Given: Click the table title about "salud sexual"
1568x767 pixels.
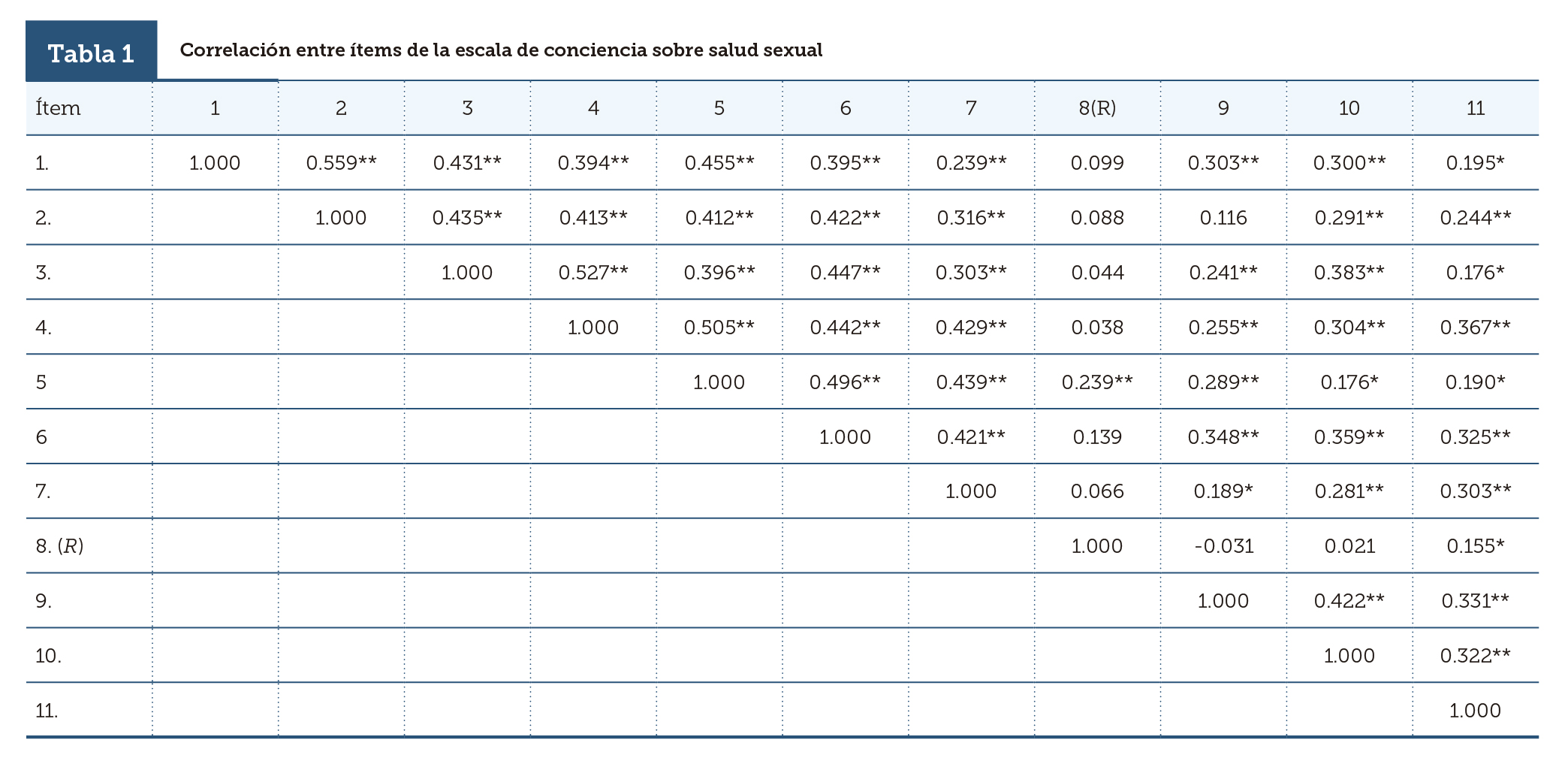Looking at the screenshot, I should coord(501,50).
